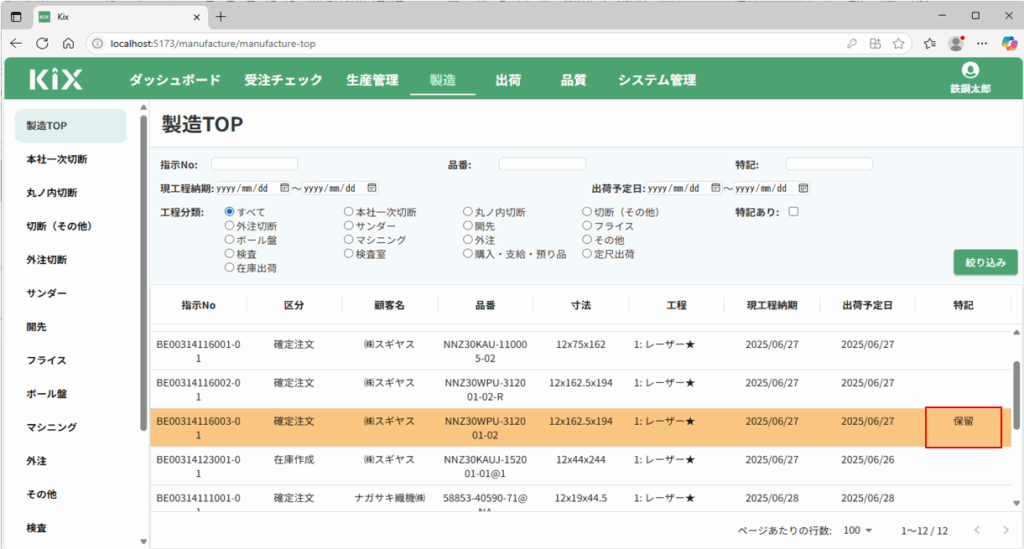Open the favorites list icon
1024x549 pixels.
coord(930,44)
